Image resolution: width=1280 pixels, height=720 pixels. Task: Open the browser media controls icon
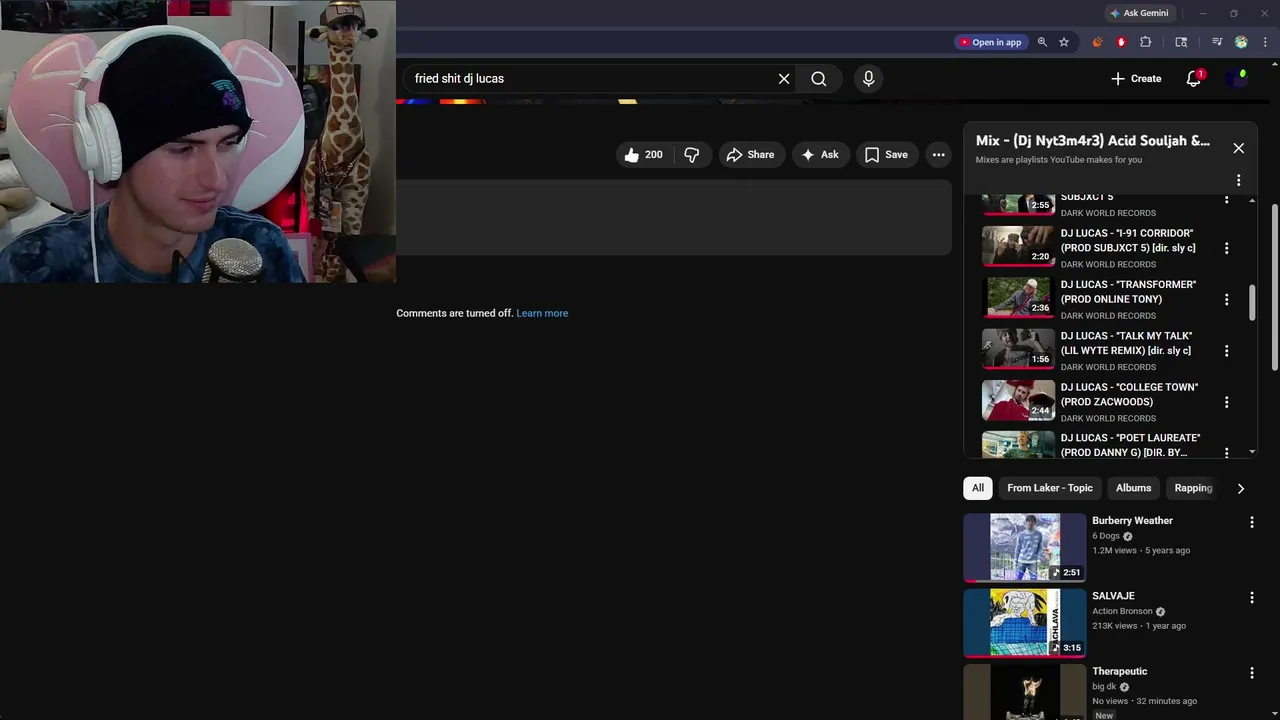(1217, 42)
